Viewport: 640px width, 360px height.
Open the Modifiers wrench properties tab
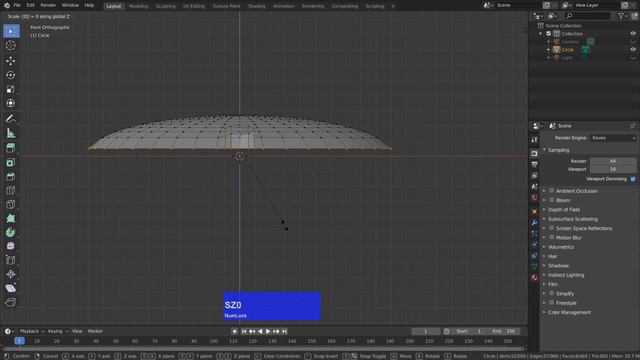tap(534, 222)
